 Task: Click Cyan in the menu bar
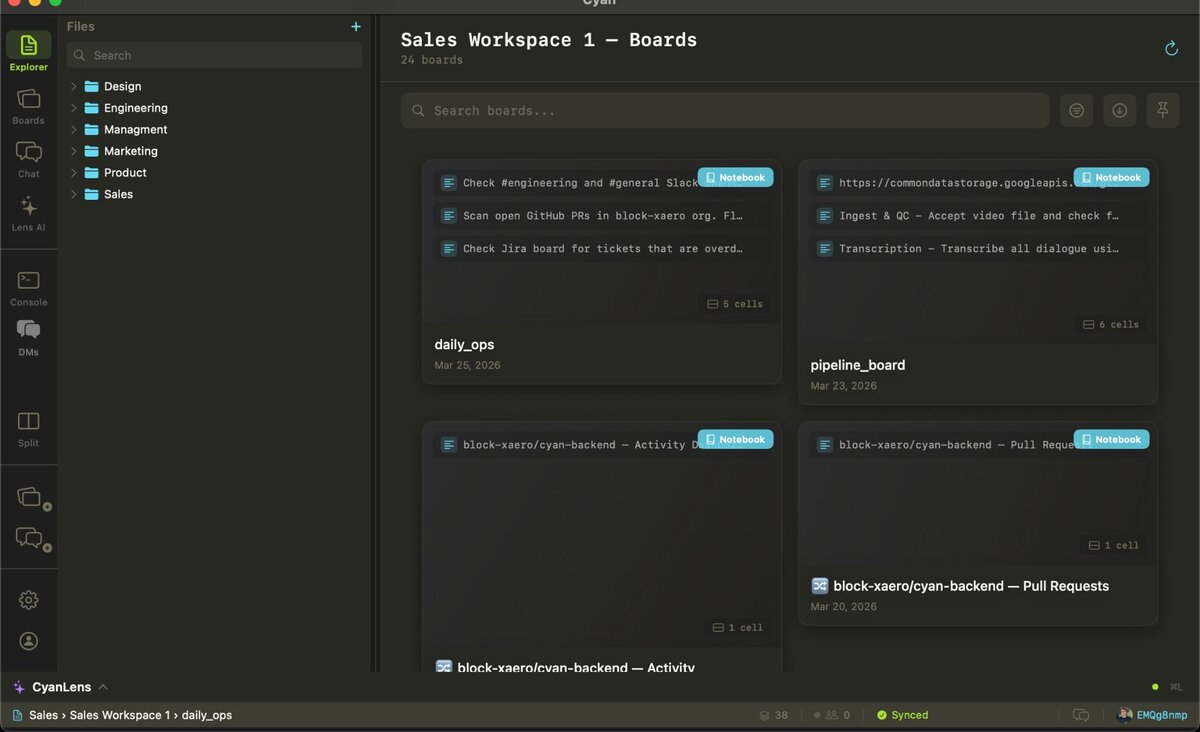pos(598,3)
